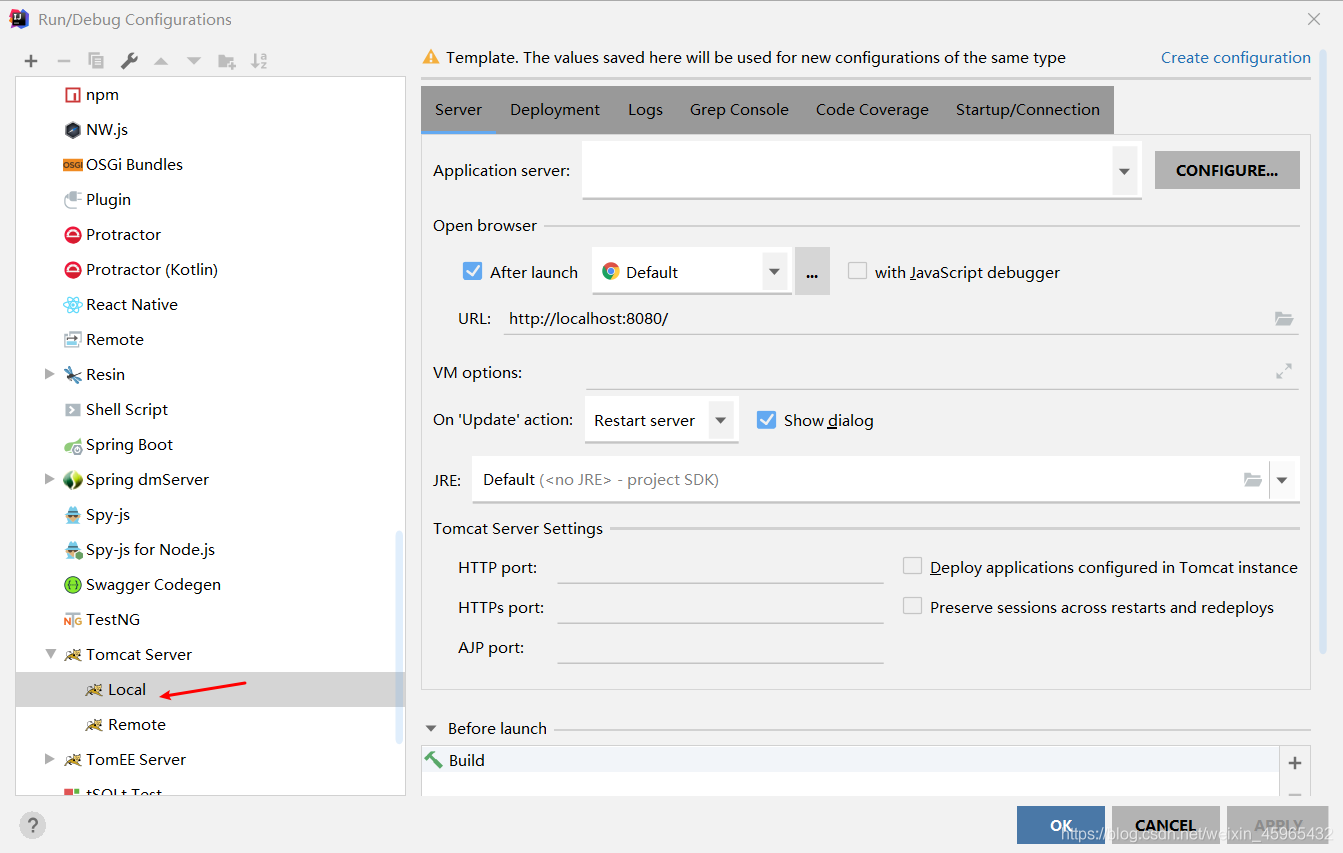Screen dimensions: 1343x853
Task: Uncheck the After launch checkbox
Action: click(473, 271)
